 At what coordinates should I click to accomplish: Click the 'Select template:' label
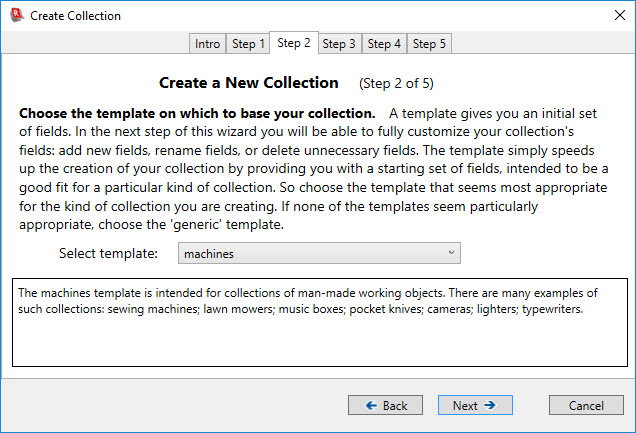(x=108, y=254)
